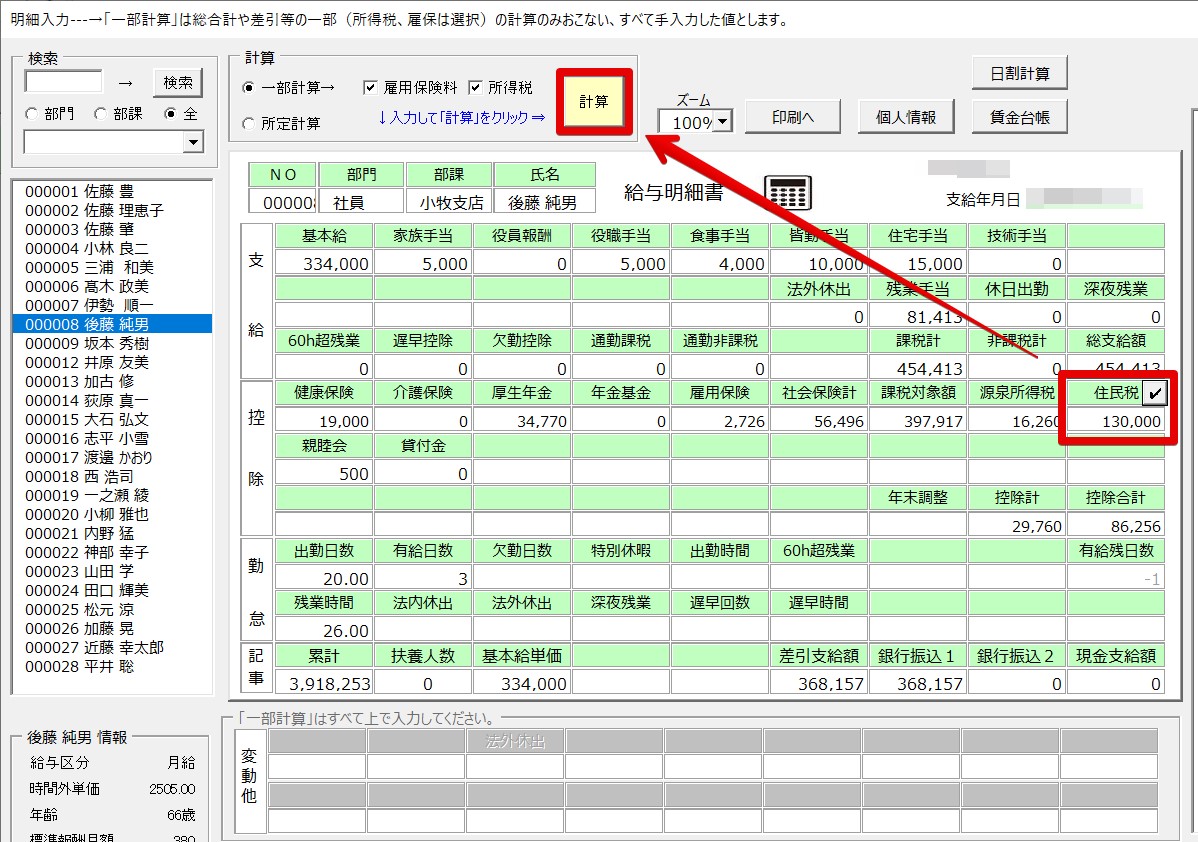This screenshot has width=1198, height=842.
Task: Go to 印刷へ print screen
Action: (792, 117)
